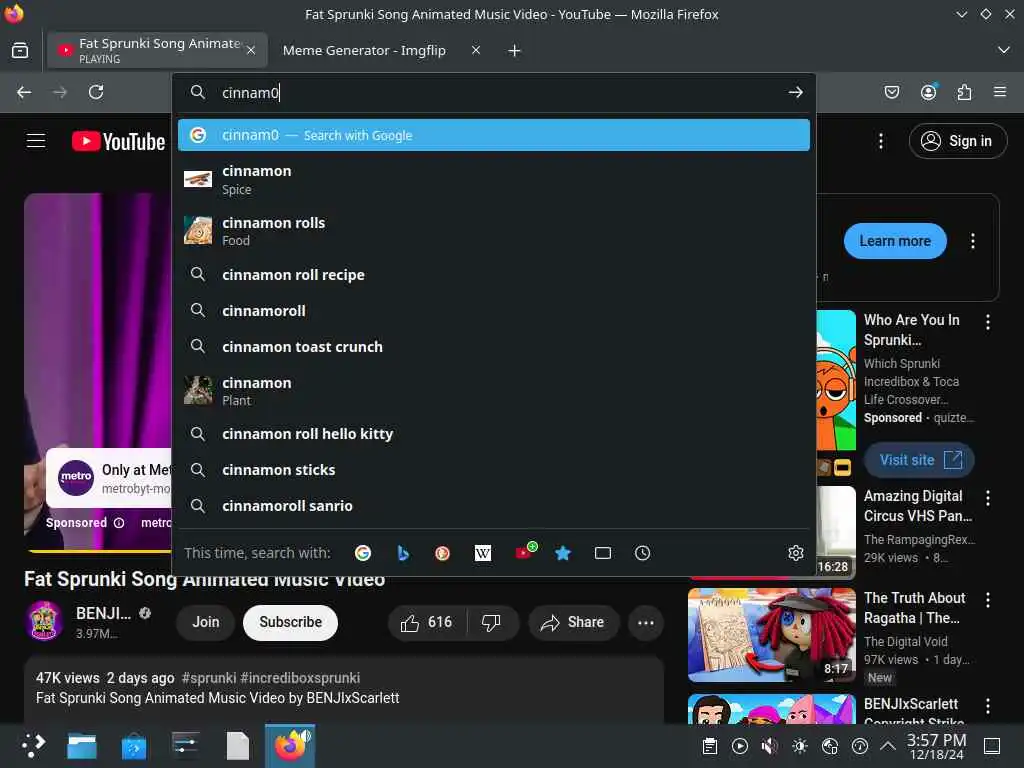Open options for BENJIxScarlett video

point(987,706)
